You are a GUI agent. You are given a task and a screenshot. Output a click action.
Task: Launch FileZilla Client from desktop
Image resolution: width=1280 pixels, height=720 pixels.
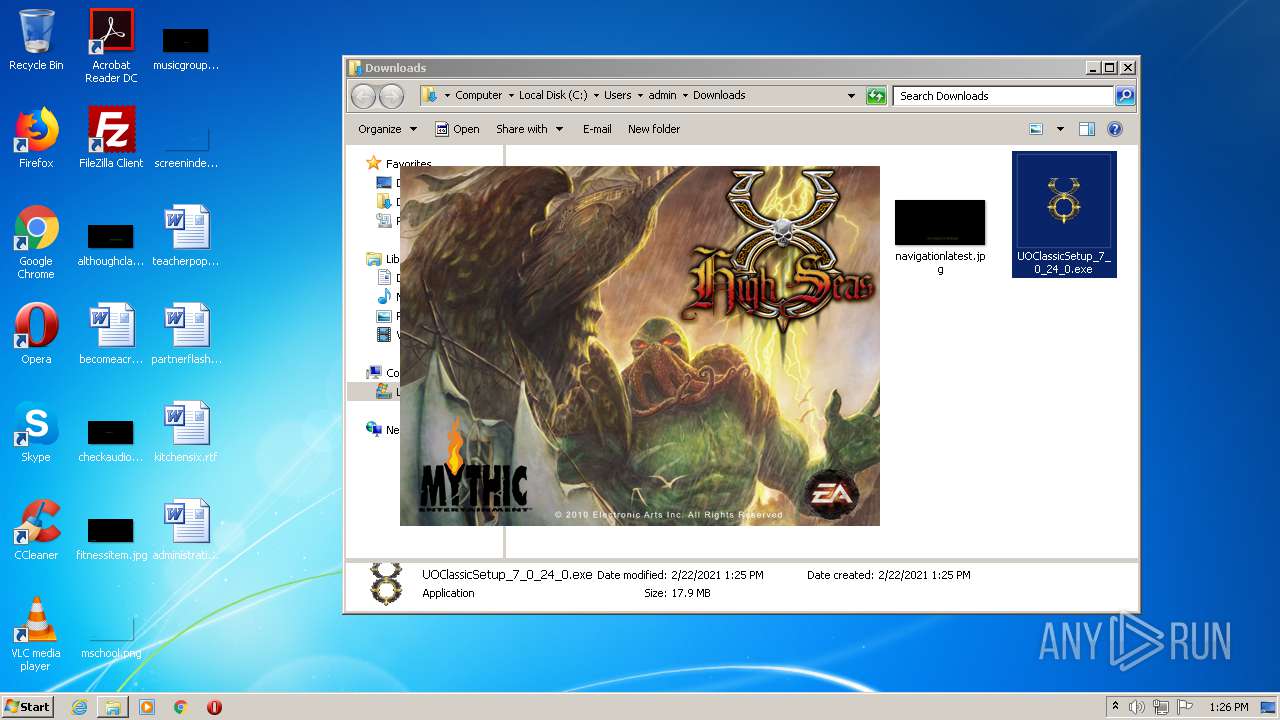coord(111,138)
